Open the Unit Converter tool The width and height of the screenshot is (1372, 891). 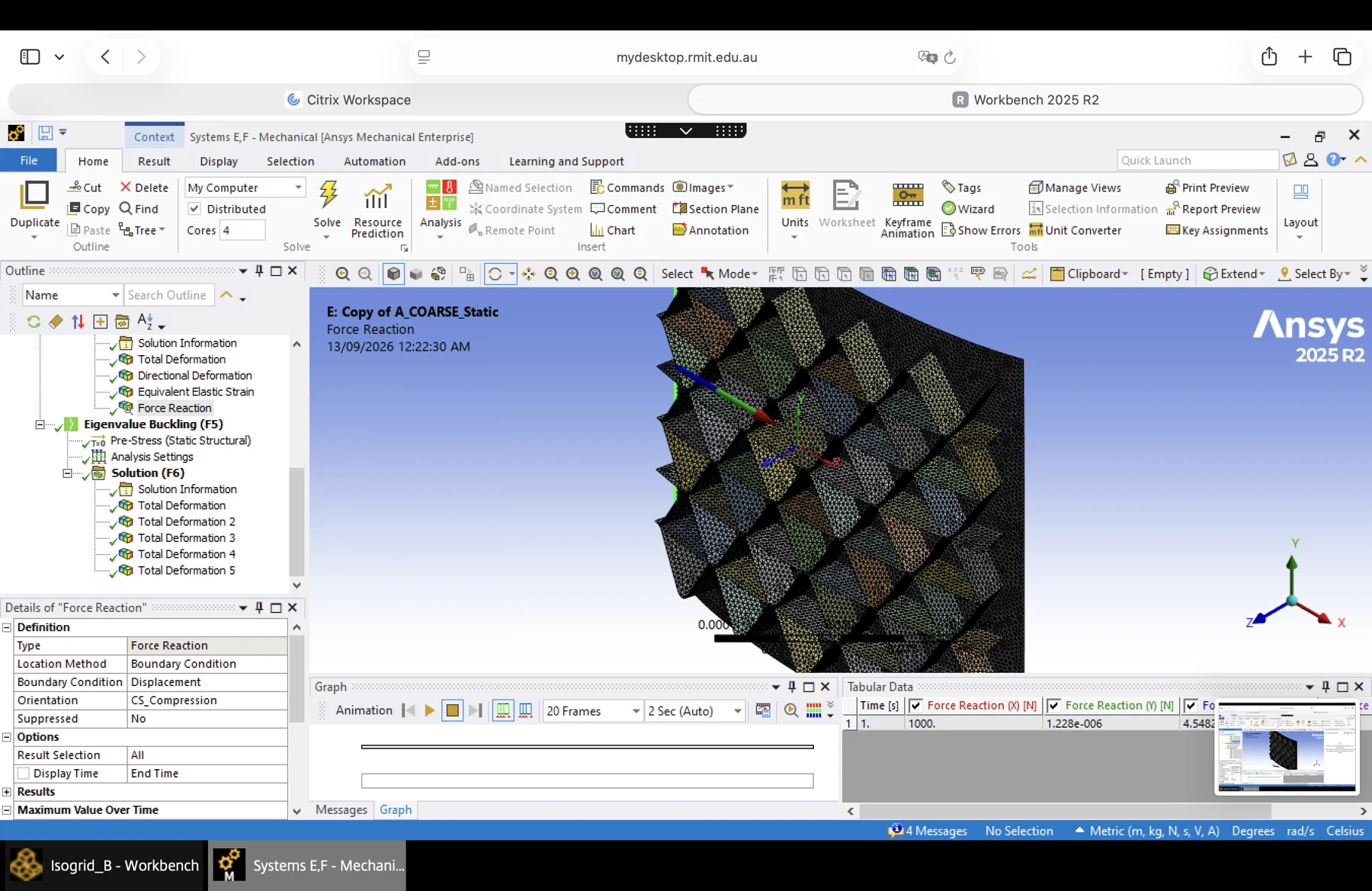(x=1075, y=230)
